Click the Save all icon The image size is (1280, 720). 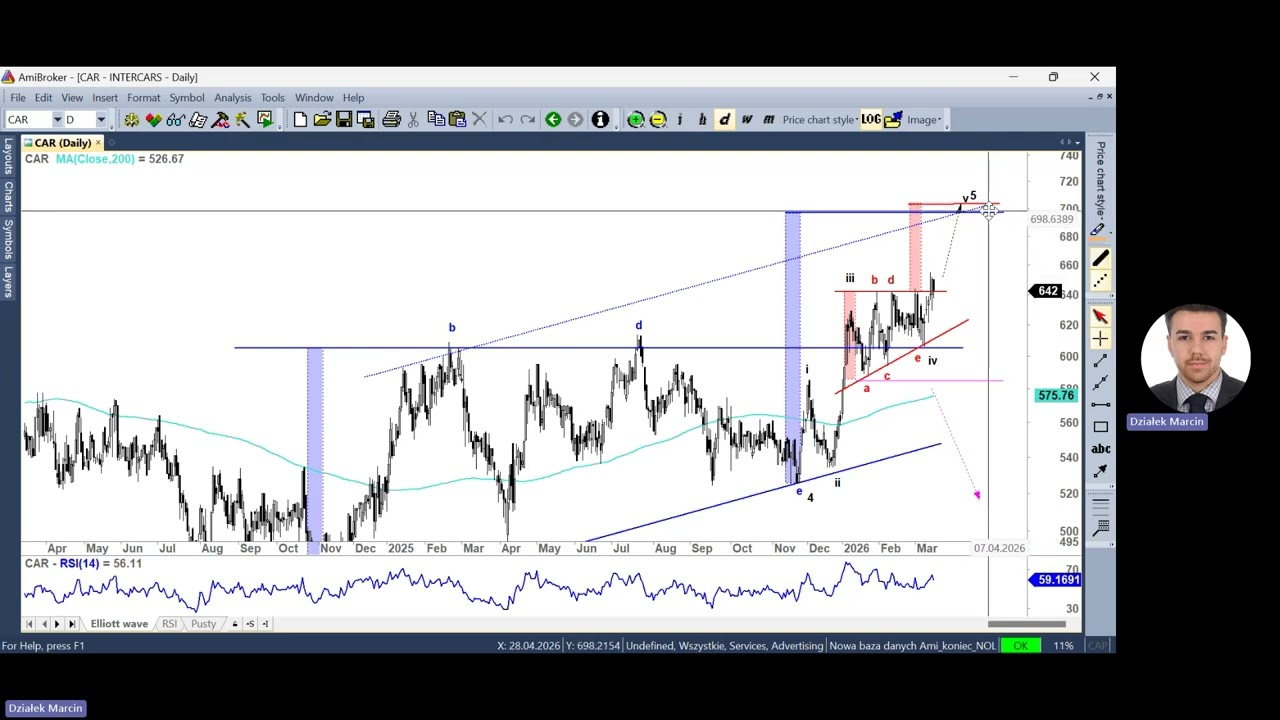pos(365,120)
